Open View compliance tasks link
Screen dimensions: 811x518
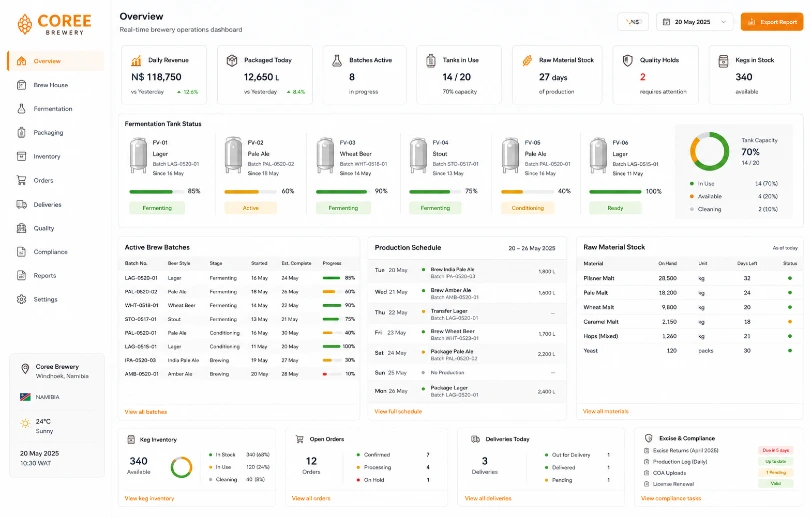point(671,498)
